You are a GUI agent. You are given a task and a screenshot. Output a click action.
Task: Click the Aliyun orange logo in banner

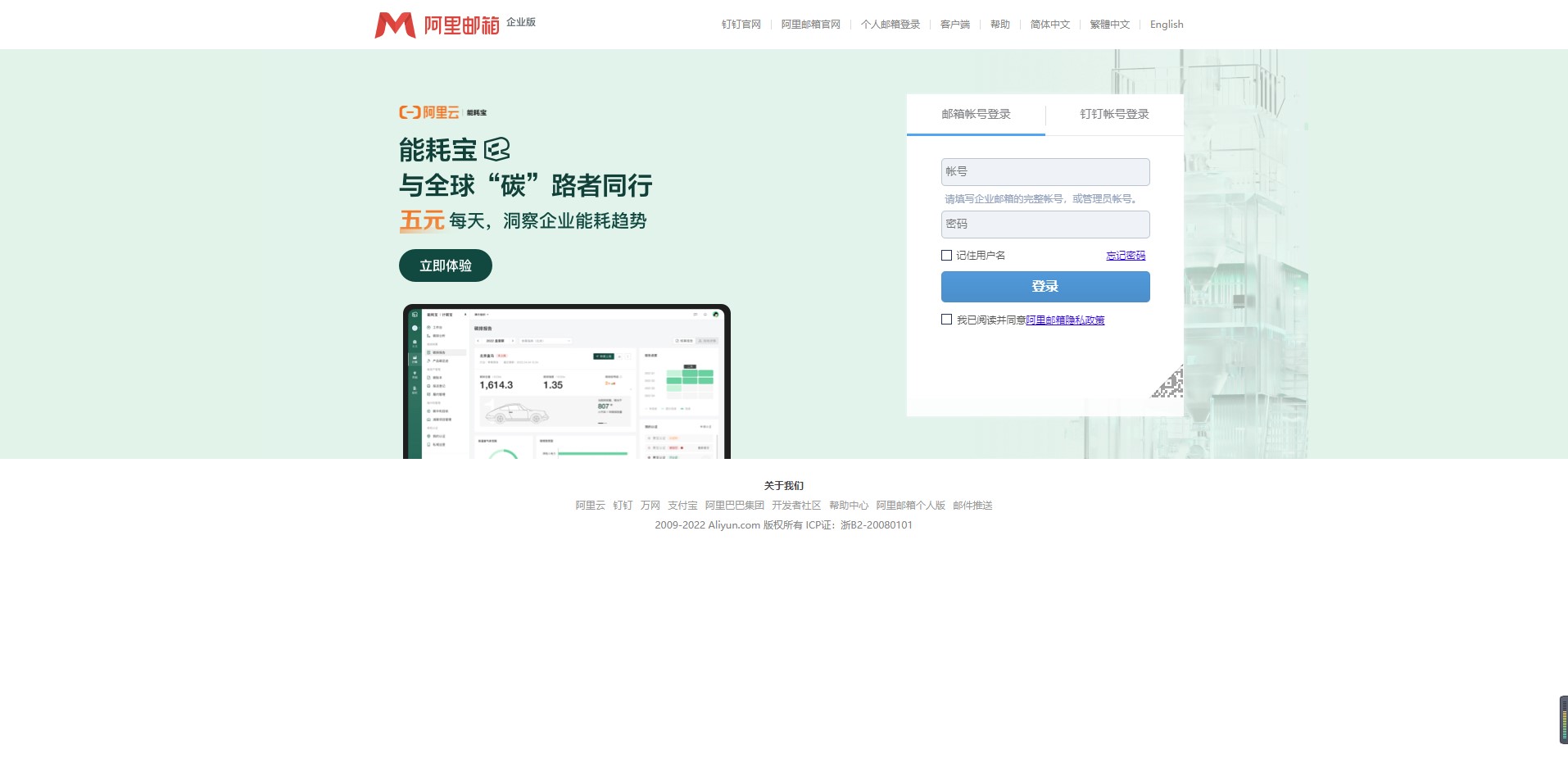point(429,112)
